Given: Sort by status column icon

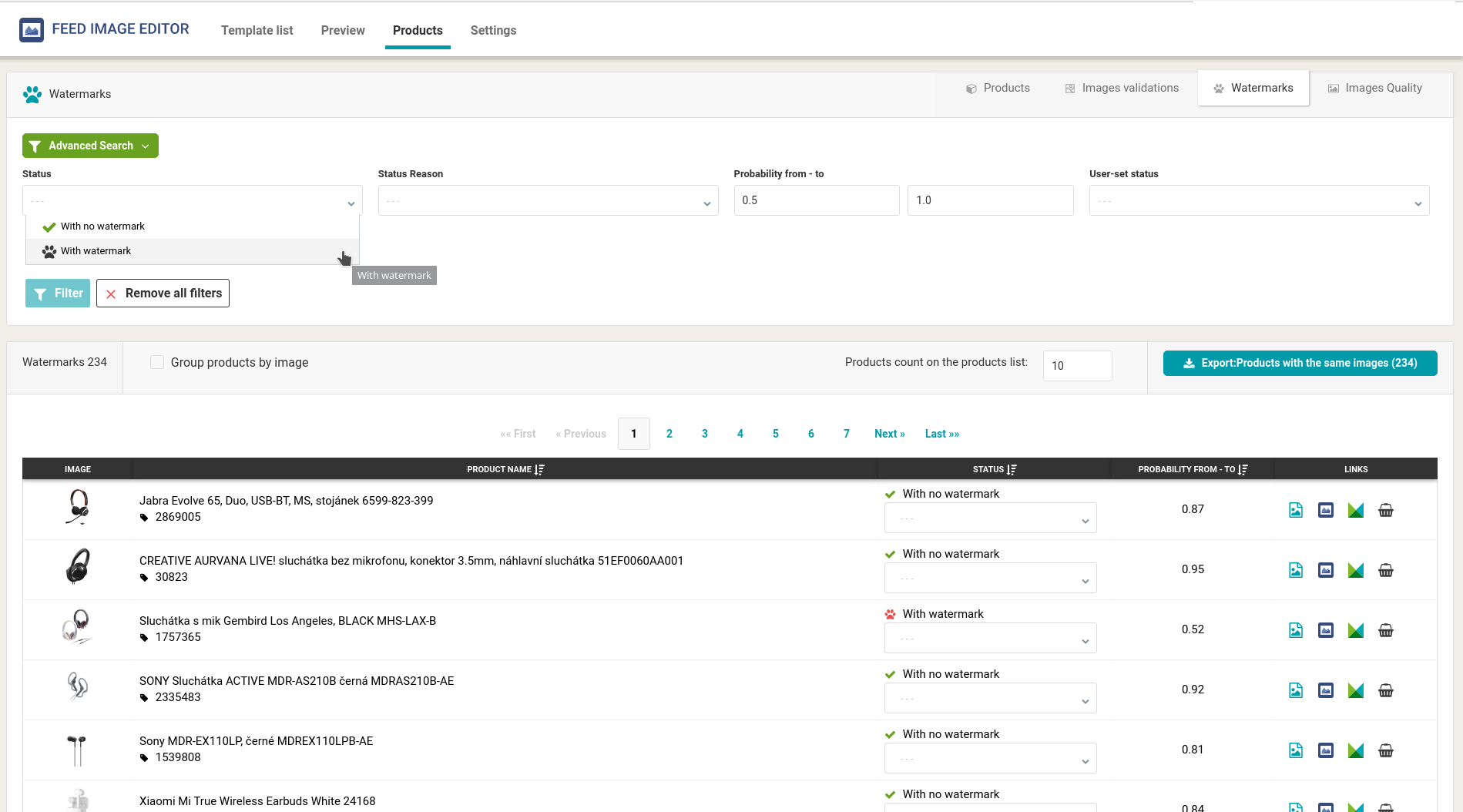Looking at the screenshot, I should [x=1012, y=469].
